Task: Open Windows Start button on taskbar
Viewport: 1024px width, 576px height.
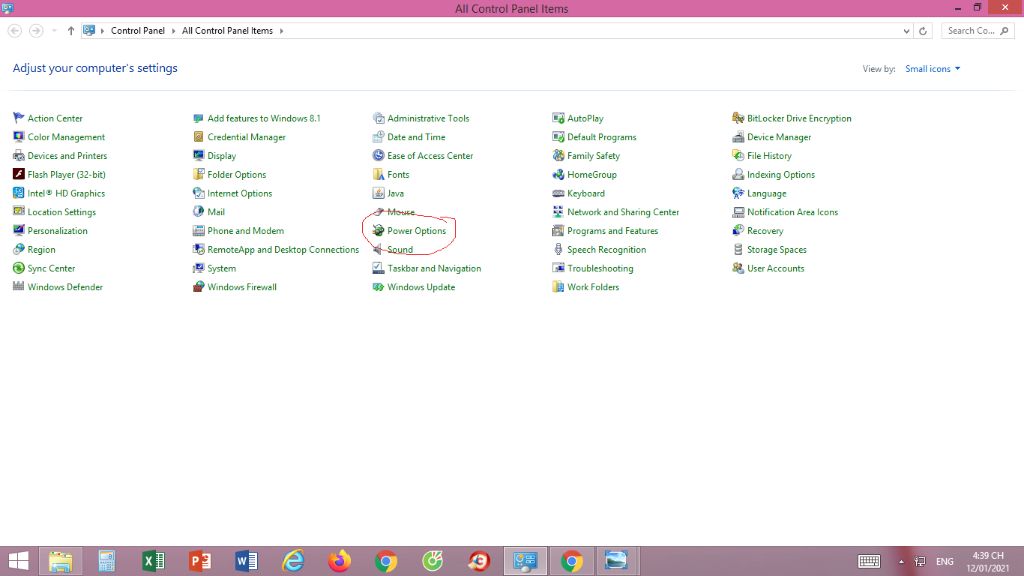Action: click(x=18, y=561)
